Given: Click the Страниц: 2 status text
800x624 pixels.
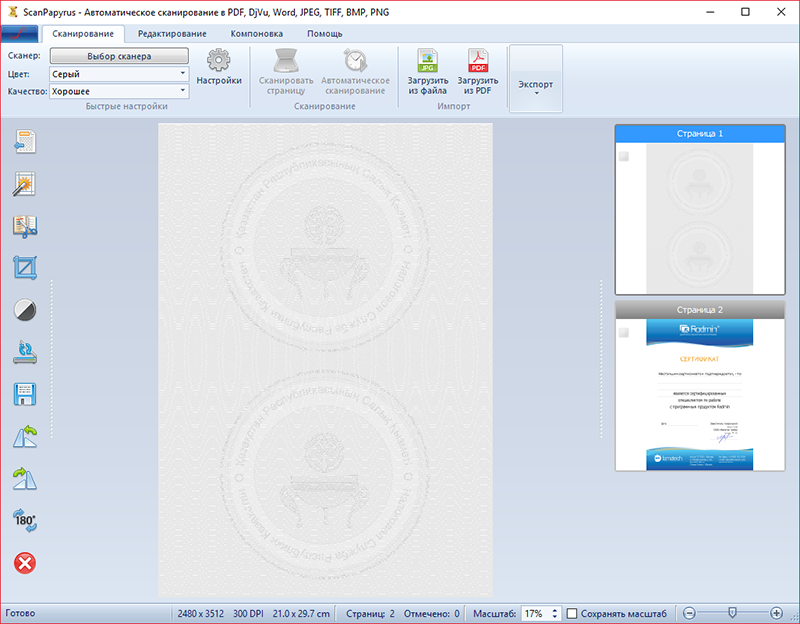Looking at the screenshot, I should (370, 613).
